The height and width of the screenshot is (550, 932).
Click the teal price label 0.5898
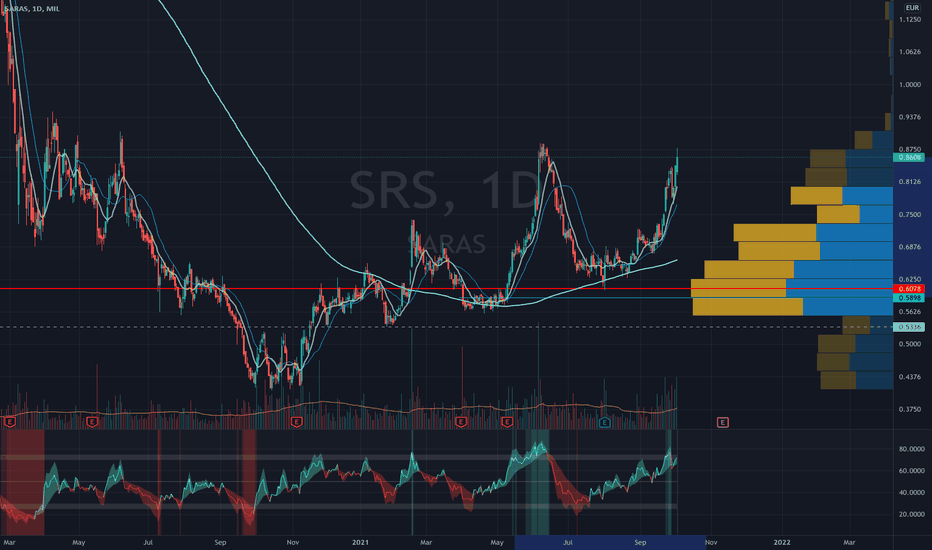coord(909,298)
